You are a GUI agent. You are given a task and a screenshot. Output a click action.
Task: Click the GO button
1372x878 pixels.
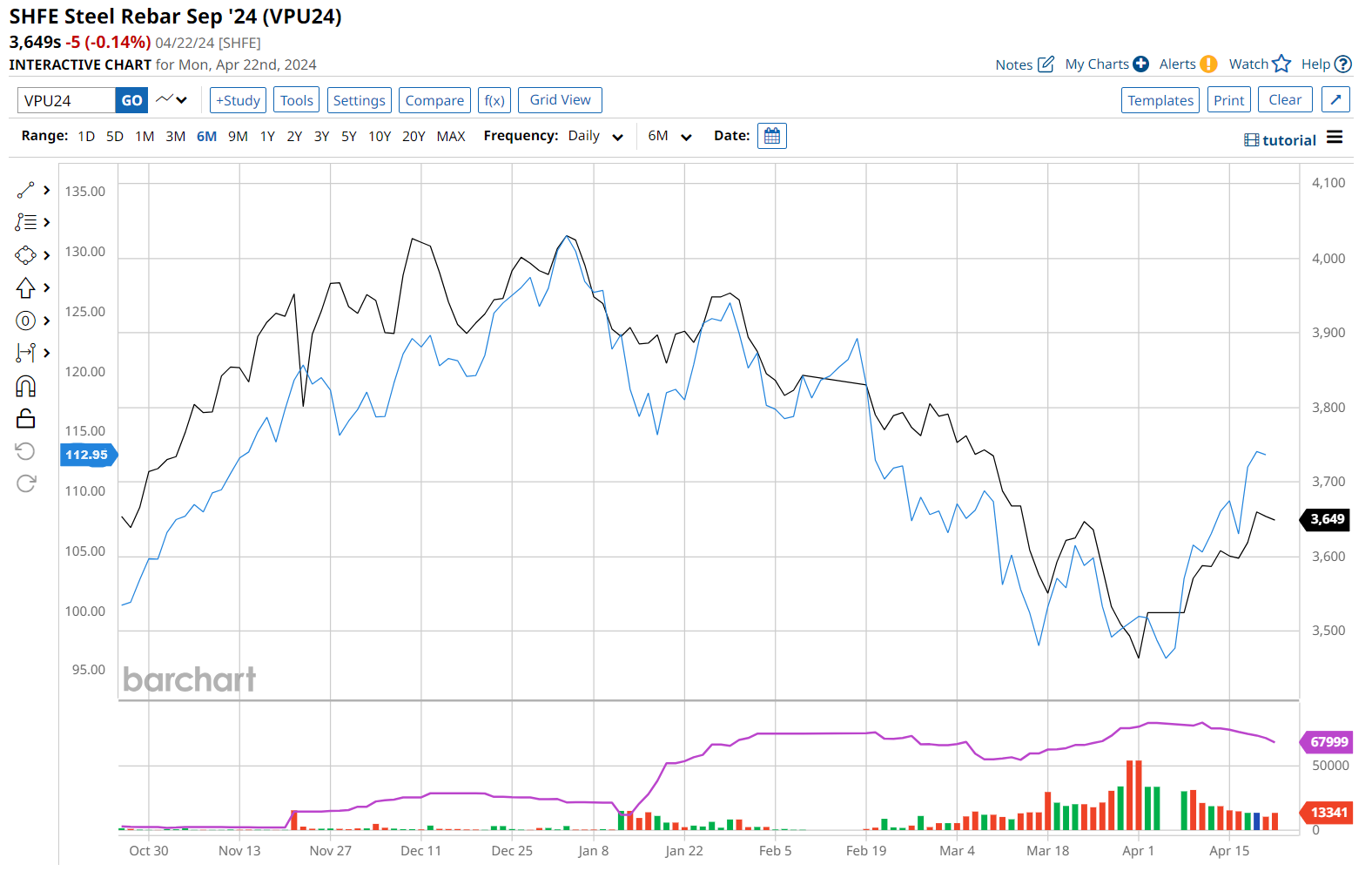131,100
